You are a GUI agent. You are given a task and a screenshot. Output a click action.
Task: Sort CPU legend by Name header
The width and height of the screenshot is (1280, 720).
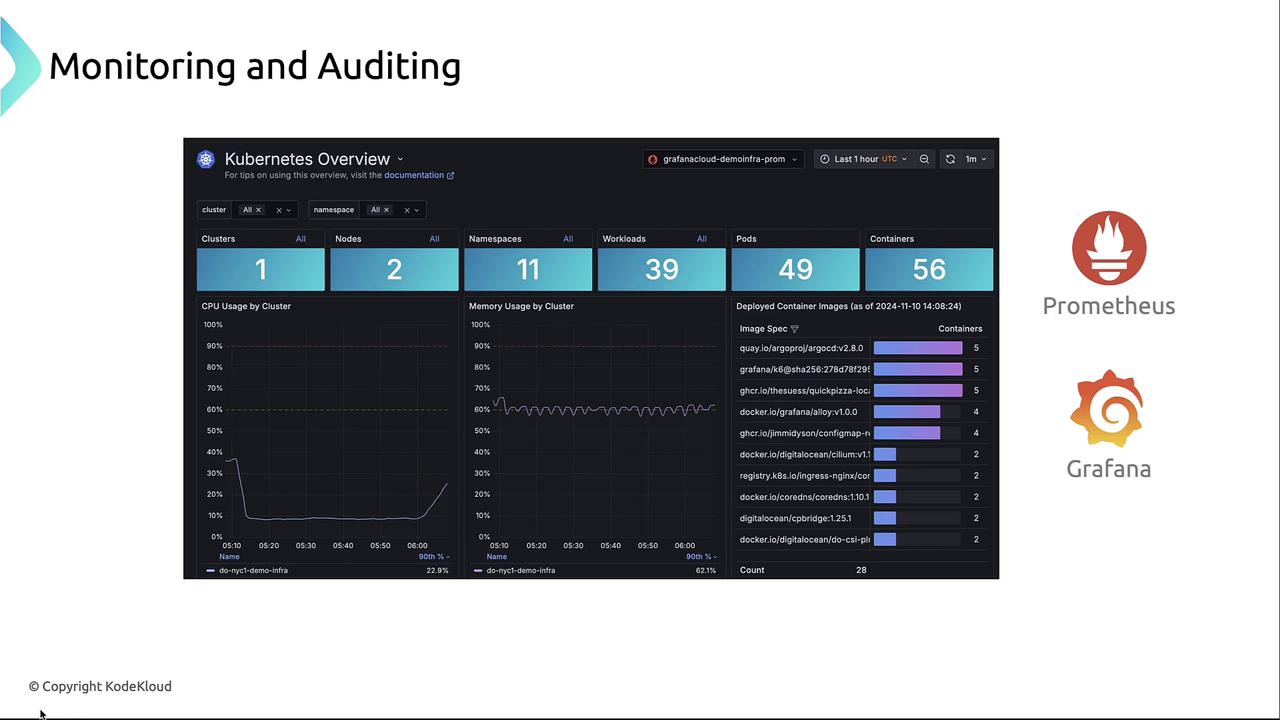[x=229, y=557]
